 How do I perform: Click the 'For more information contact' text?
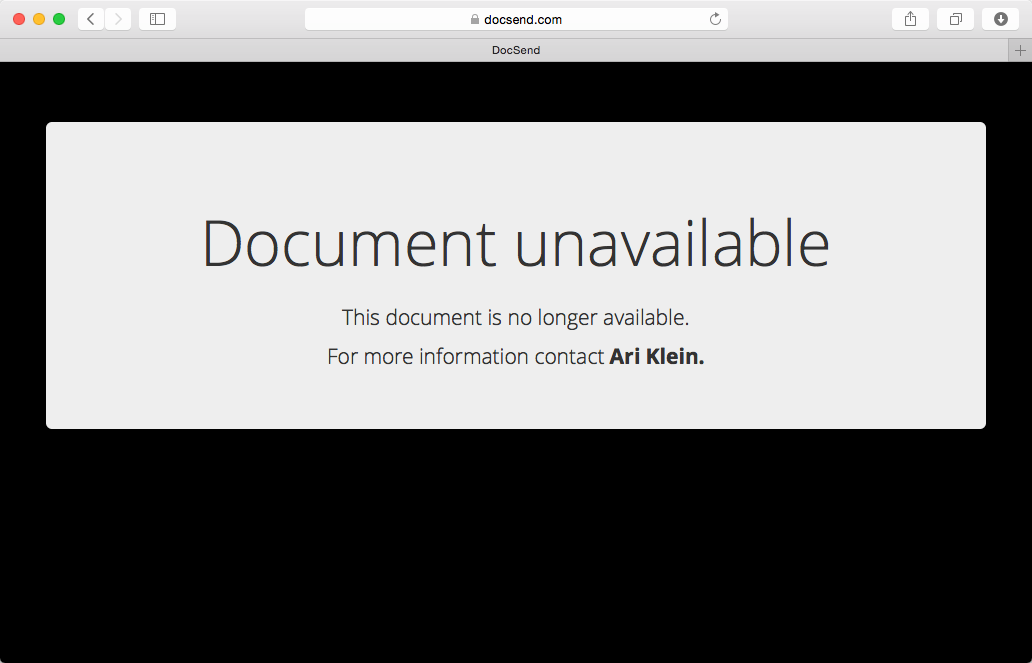465,356
